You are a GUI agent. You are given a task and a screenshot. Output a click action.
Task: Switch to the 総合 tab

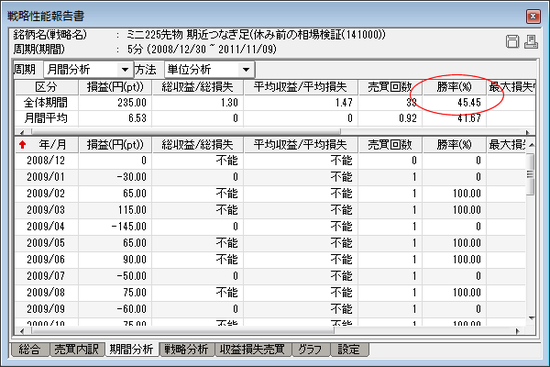pyautogui.click(x=29, y=349)
